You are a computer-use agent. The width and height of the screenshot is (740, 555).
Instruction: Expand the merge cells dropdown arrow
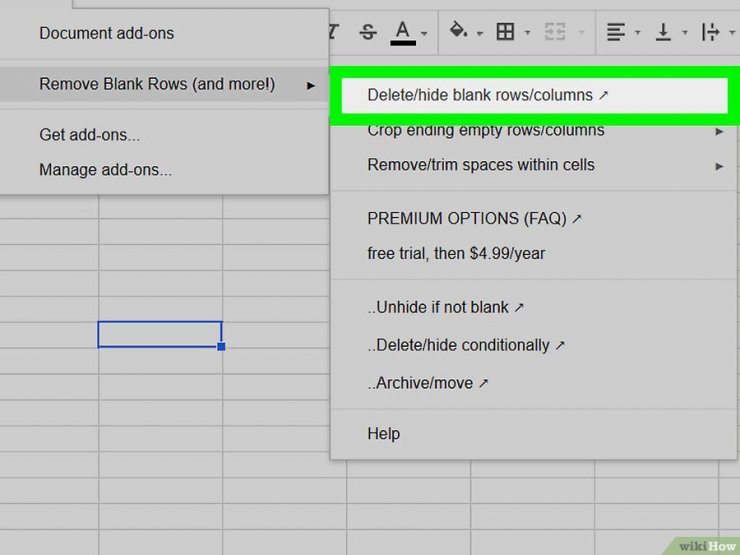(581, 33)
